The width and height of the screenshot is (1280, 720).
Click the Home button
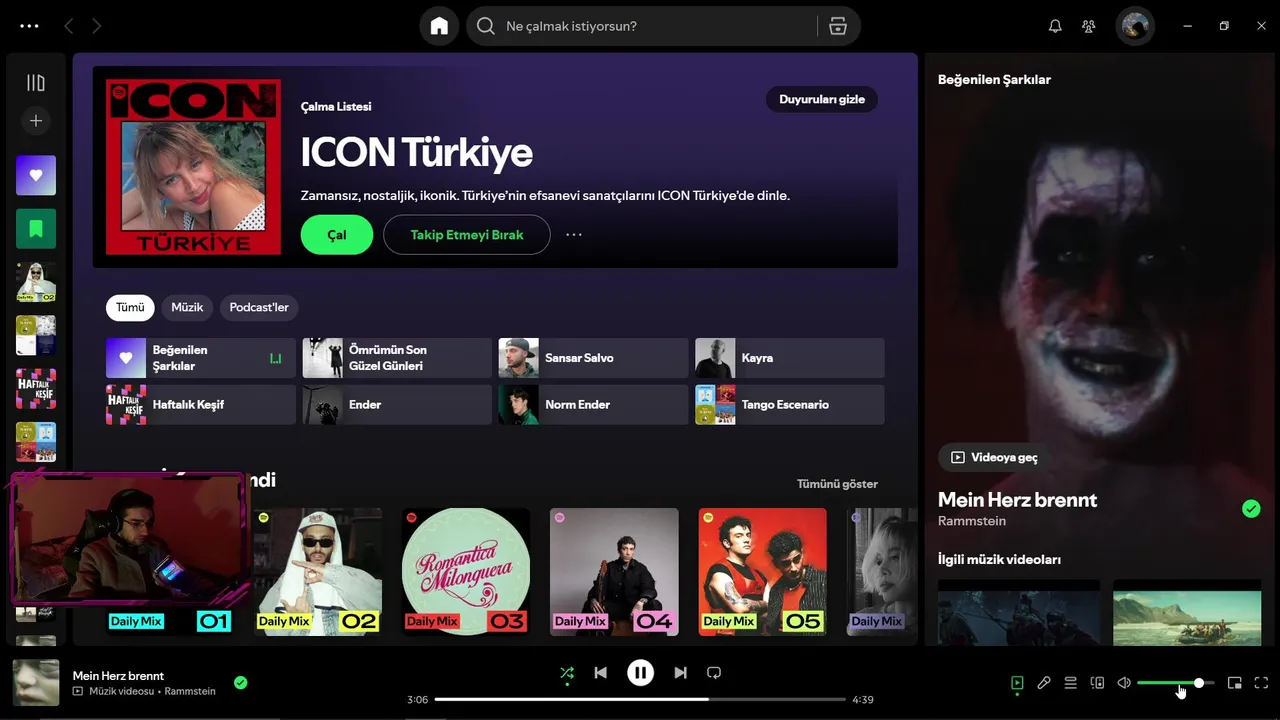[439, 26]
